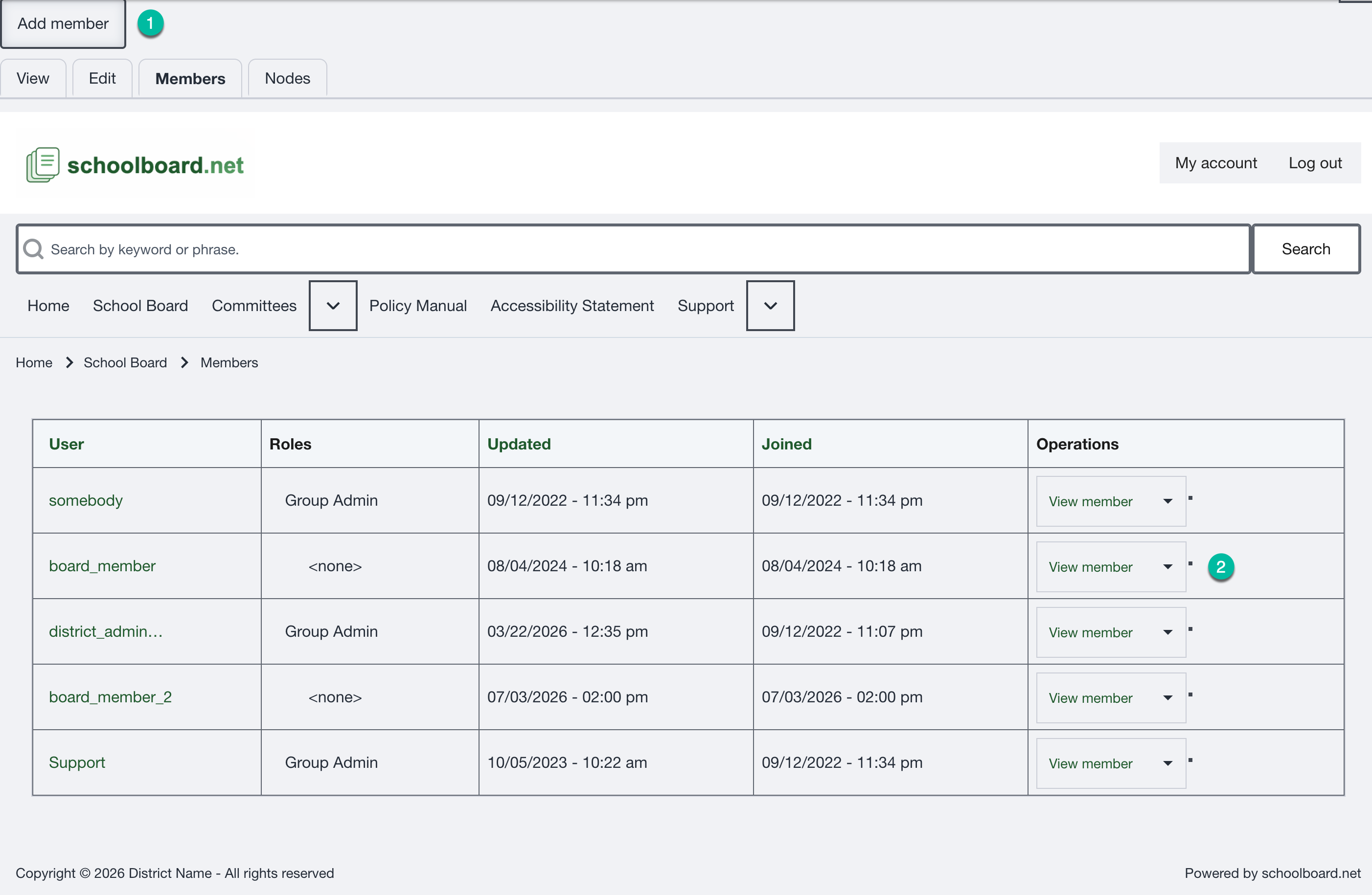
Task: Open the district_admin… user link
Action: pyautogui.click(x=106, y=631)
